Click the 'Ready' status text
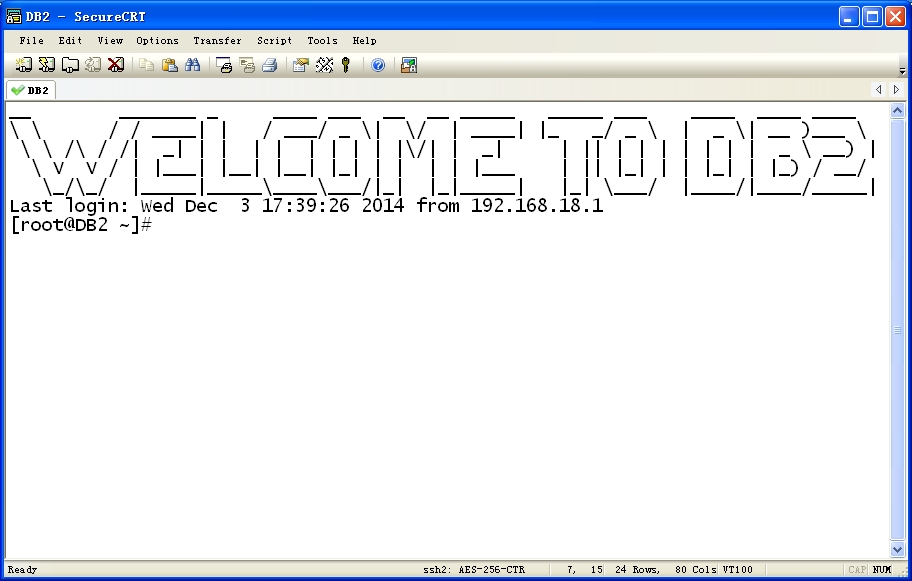 22,570
